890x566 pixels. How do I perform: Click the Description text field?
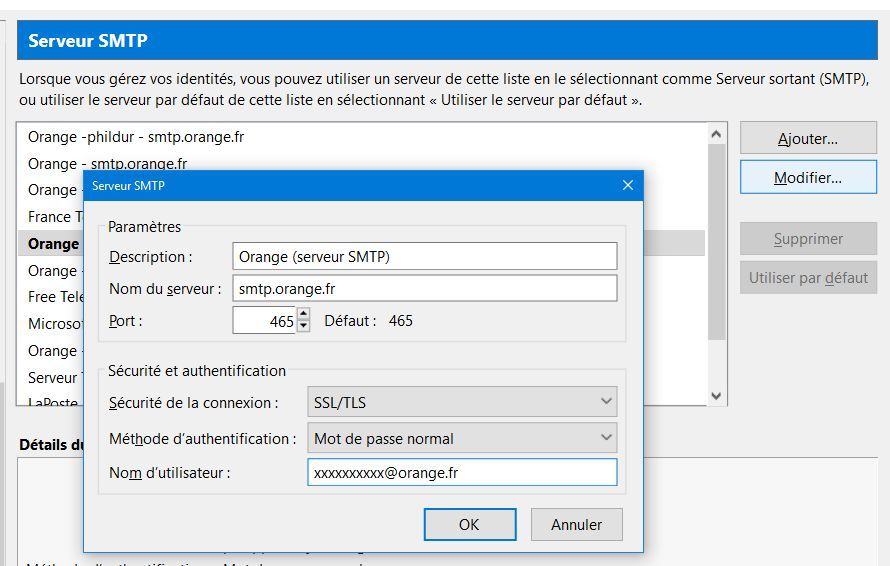[424, 256]
